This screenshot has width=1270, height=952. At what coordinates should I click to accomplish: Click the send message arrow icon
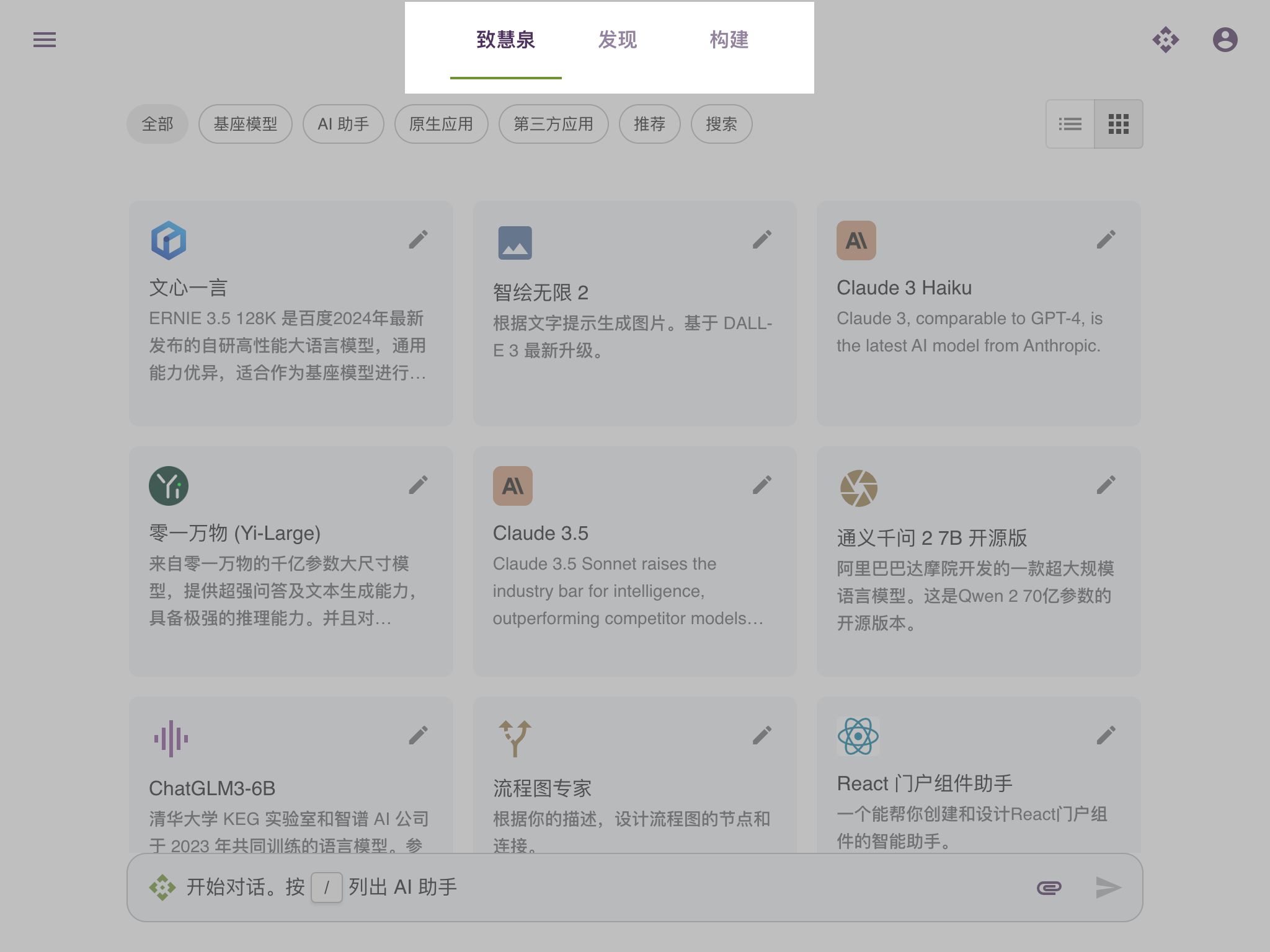1109,888
